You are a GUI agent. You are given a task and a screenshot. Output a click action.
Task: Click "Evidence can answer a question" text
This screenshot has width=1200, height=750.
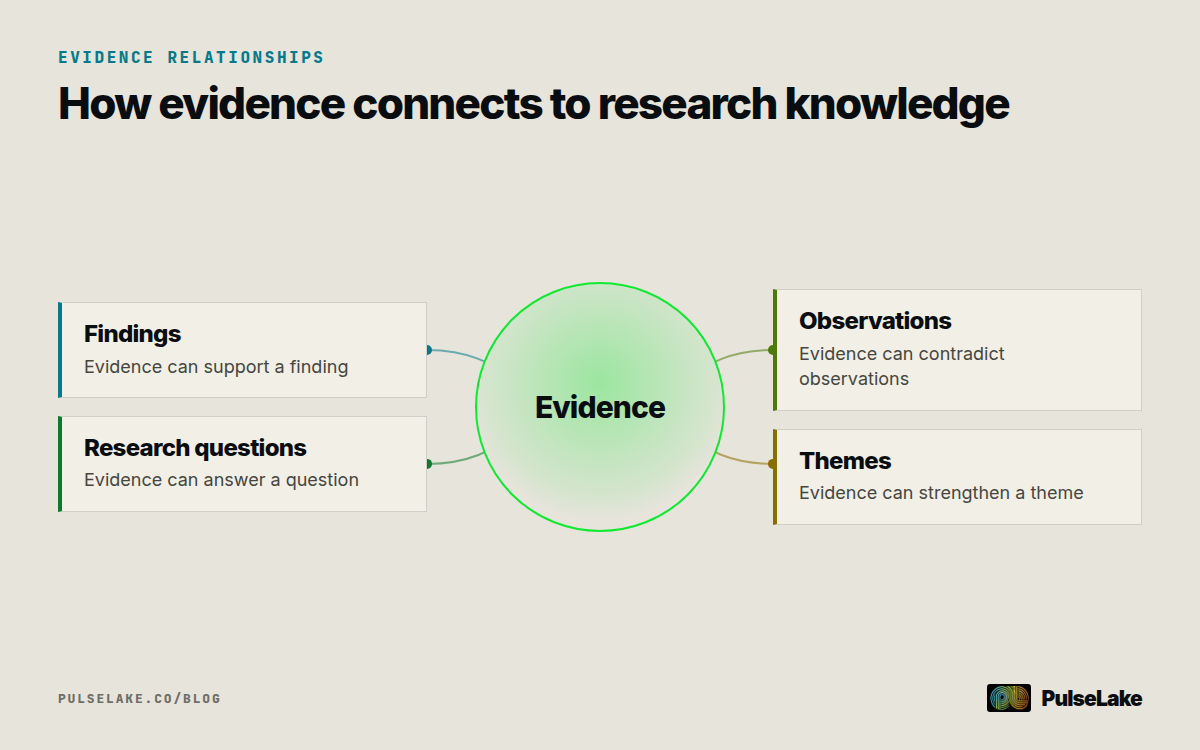(221, 480)
